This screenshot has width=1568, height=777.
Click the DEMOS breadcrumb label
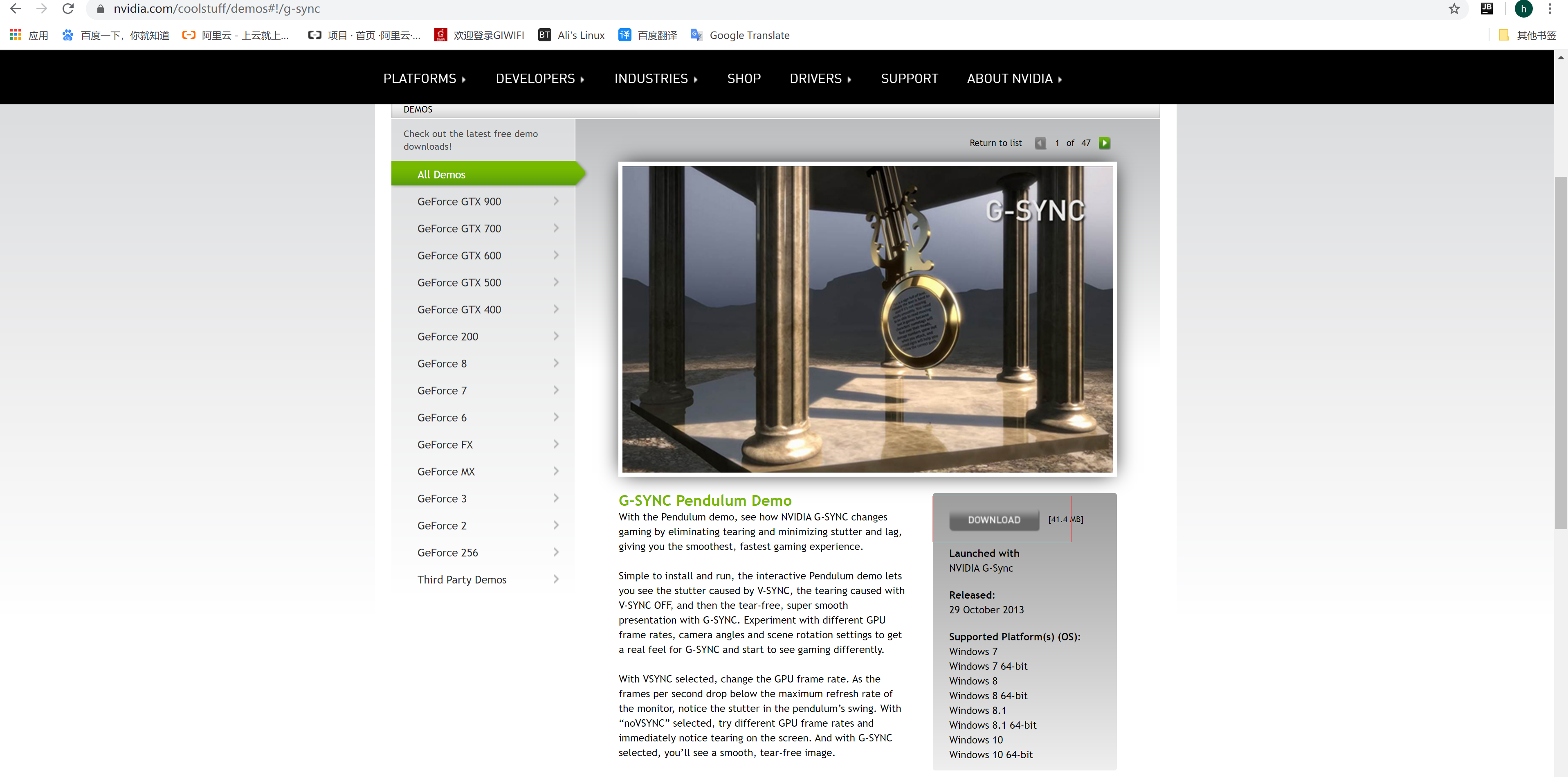point(418,110)
